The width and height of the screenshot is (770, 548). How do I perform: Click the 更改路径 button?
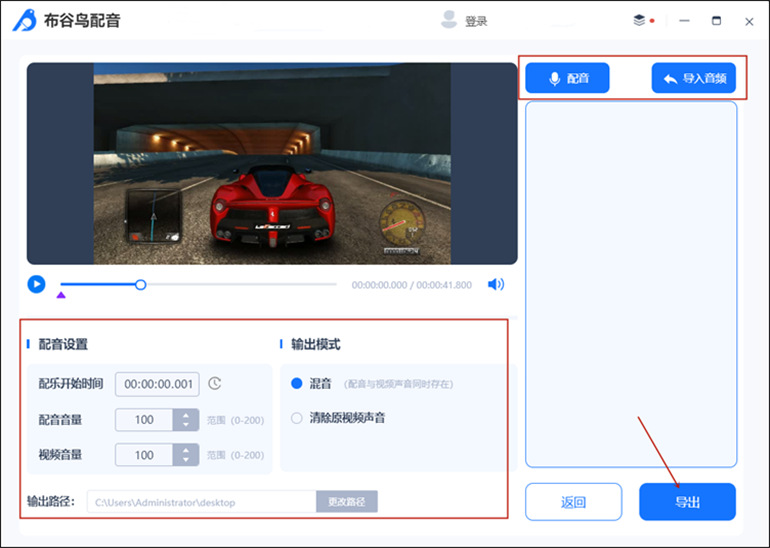click(347, 502)
